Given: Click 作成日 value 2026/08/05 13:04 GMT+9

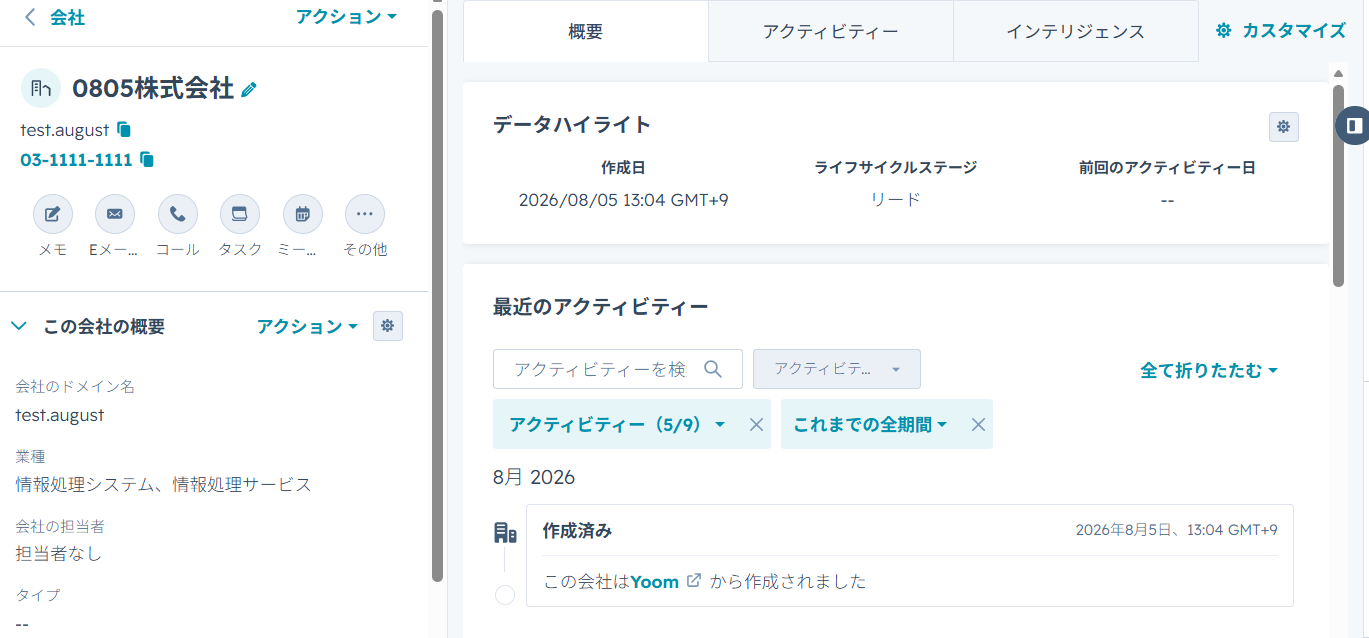Looking at the screenshot, I should pos(624,200).
